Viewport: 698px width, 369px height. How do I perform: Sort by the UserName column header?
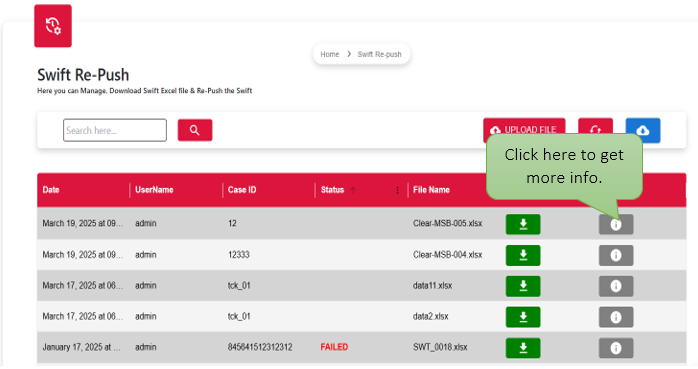[154, 190]
